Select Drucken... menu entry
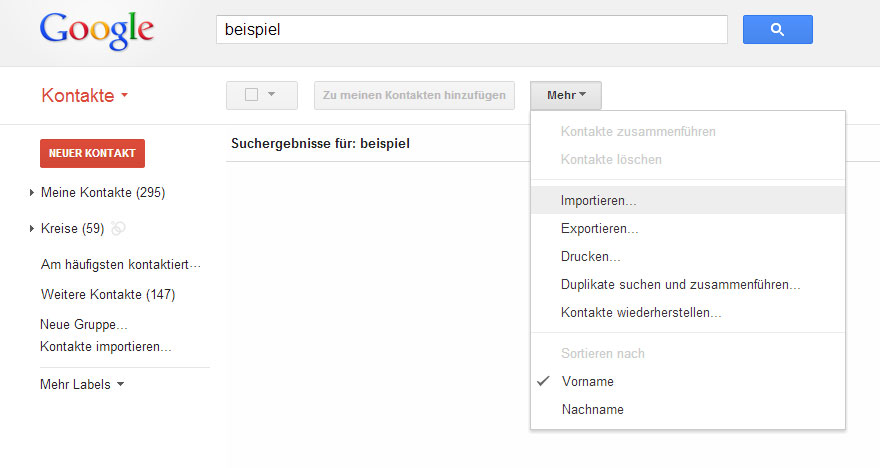Screen dimensions: 880x468 point(591,257)
